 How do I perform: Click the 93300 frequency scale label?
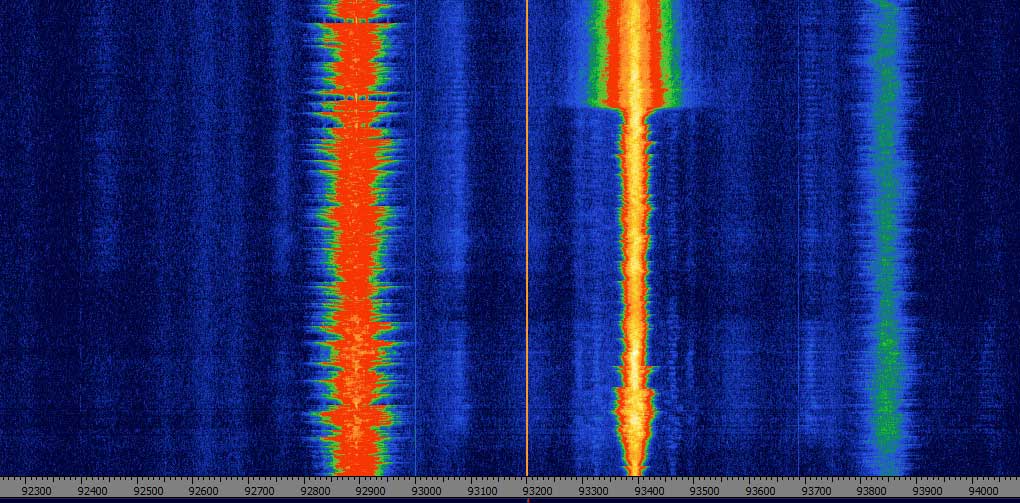click(x=594, y=491)
